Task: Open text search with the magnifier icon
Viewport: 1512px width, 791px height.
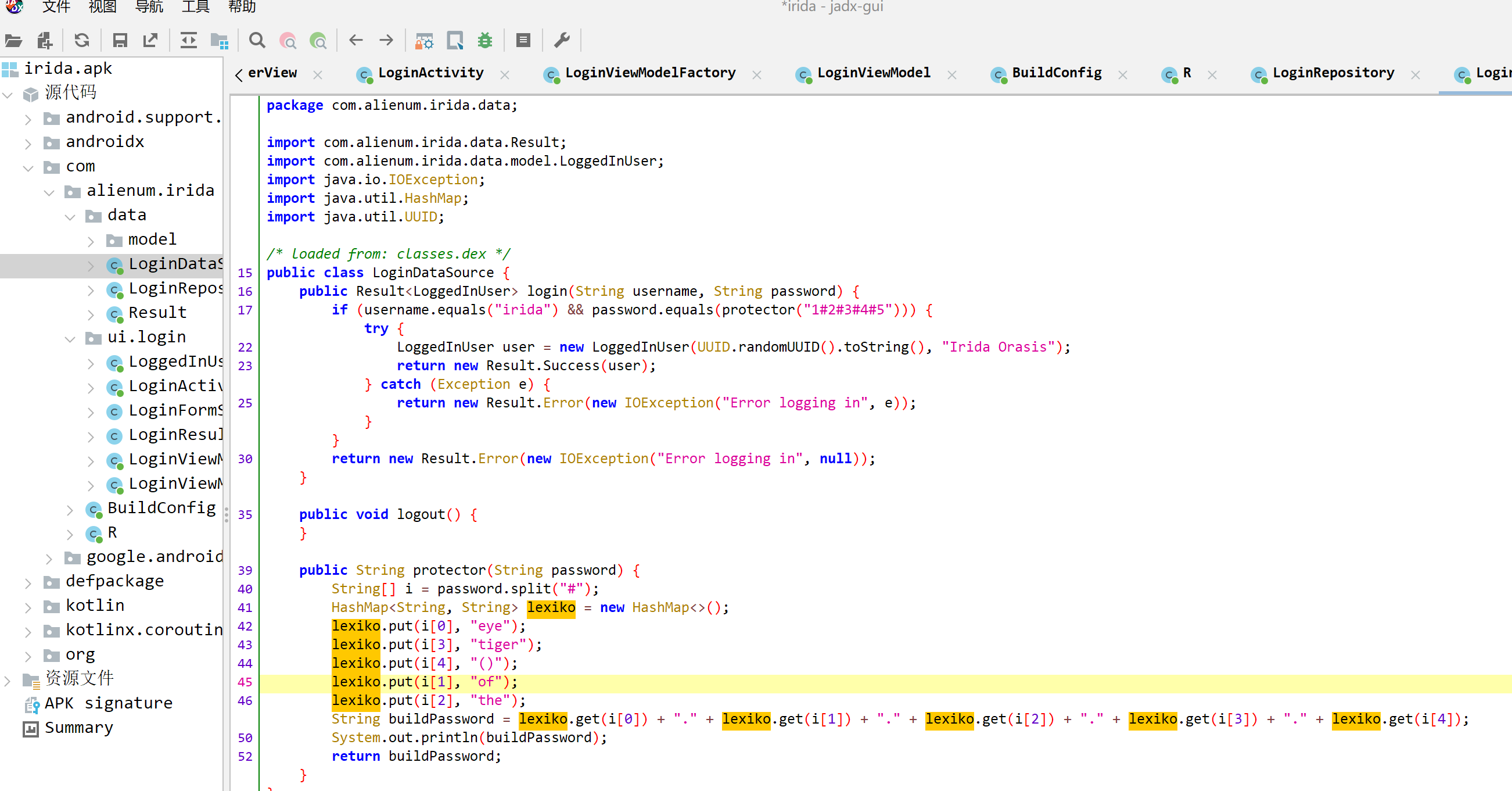Action: pyautogui.click(x=257, y=41)
